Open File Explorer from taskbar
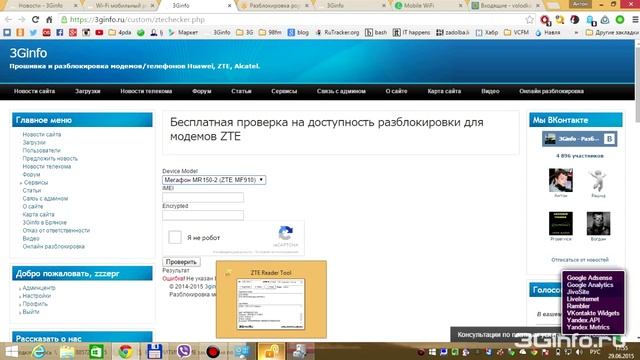 (x=67, y=351)
